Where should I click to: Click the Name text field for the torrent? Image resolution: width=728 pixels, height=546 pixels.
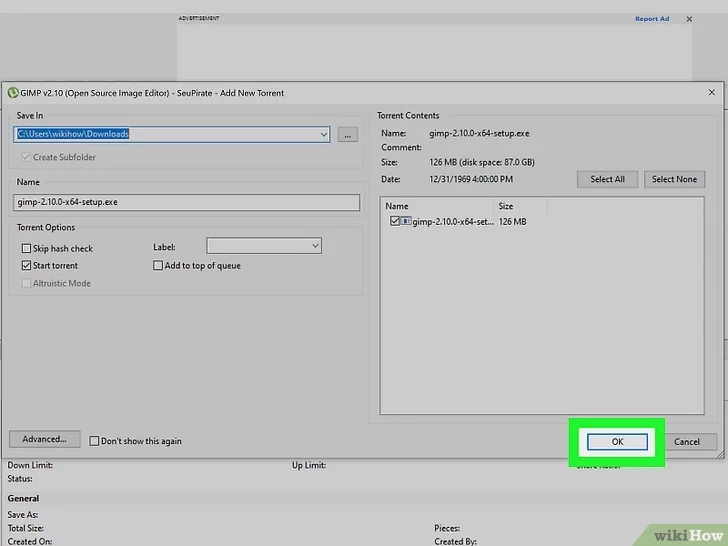click(x=186, y=202)
